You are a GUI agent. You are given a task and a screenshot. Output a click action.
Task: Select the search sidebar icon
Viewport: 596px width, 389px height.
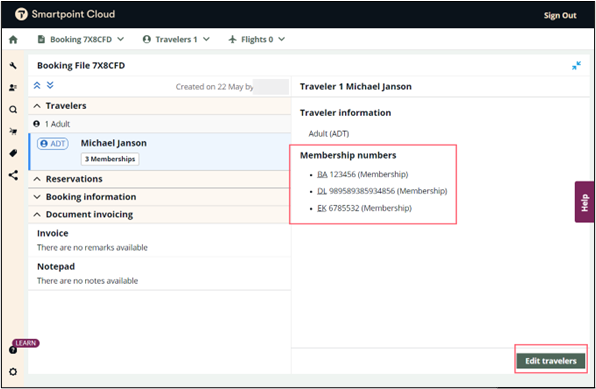click(x=13, y=110)
